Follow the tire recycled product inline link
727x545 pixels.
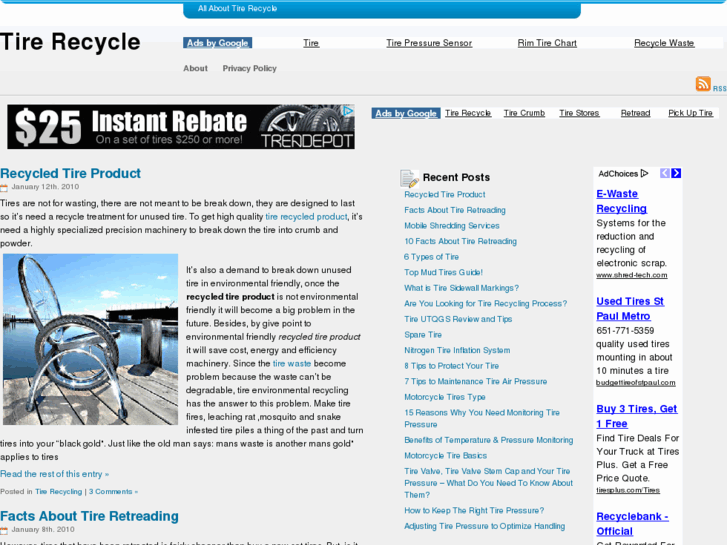tap(306, 217)
